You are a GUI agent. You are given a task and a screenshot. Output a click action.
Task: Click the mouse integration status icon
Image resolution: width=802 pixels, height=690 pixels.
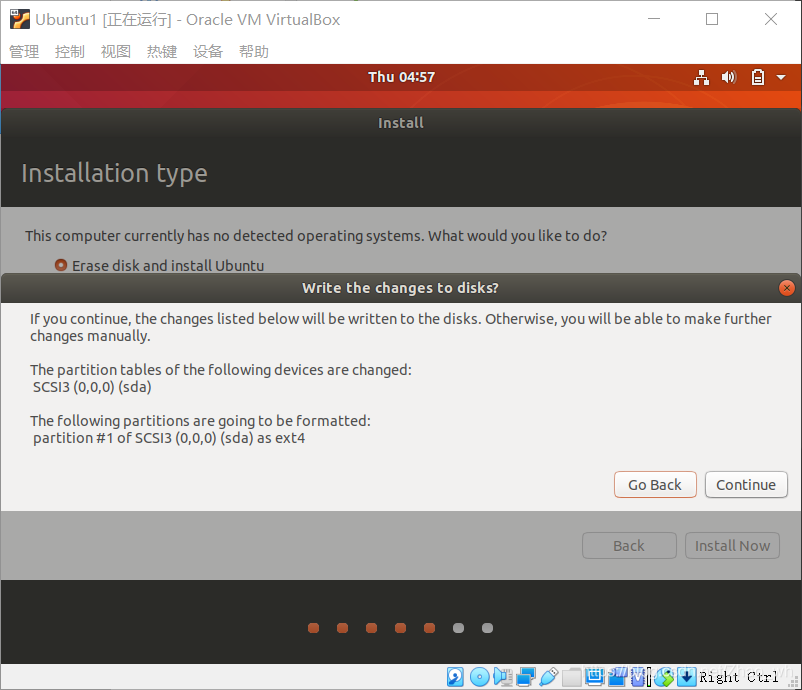pos(664,677)
